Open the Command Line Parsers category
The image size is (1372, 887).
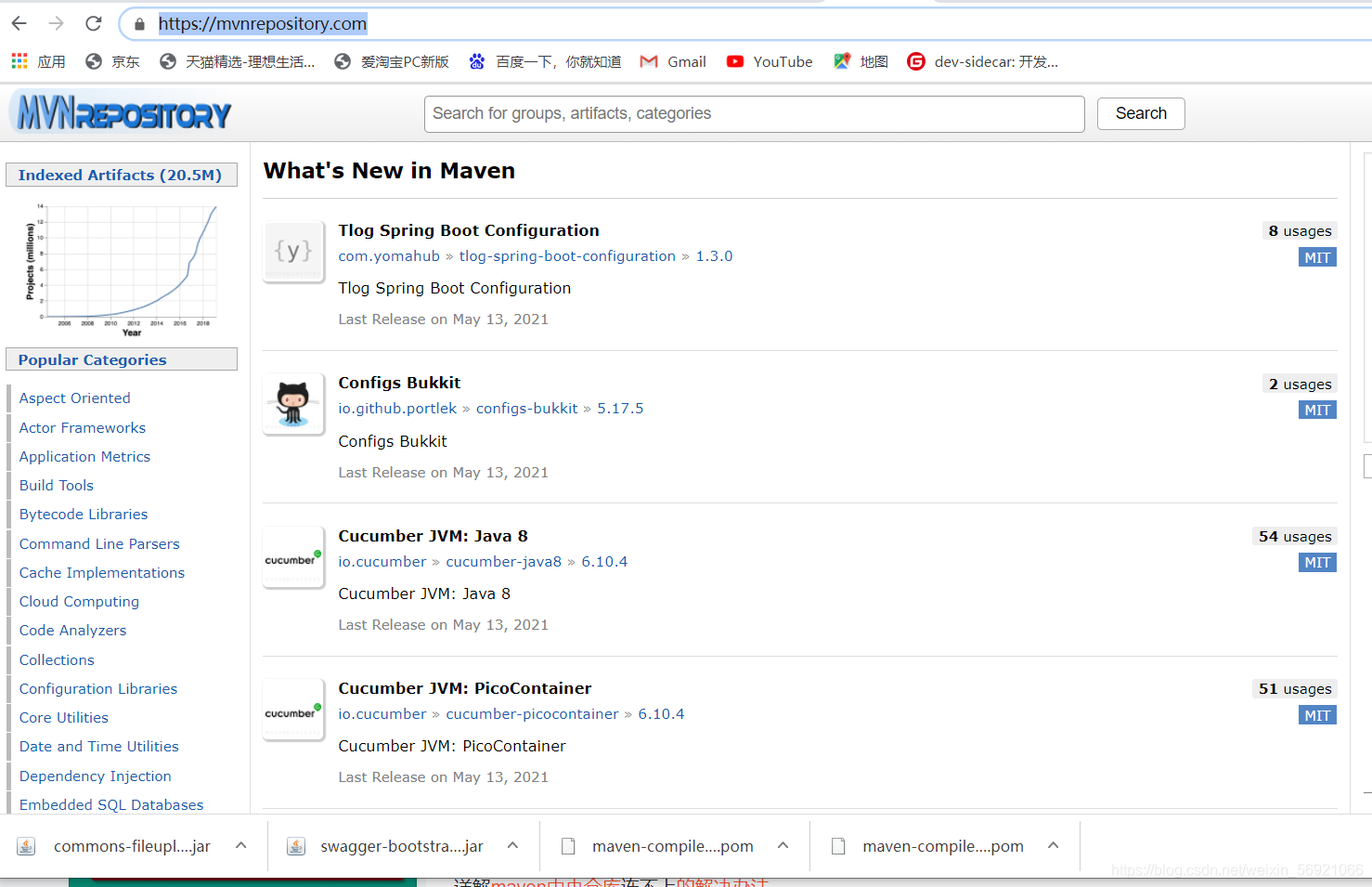[x=99, y=543]
